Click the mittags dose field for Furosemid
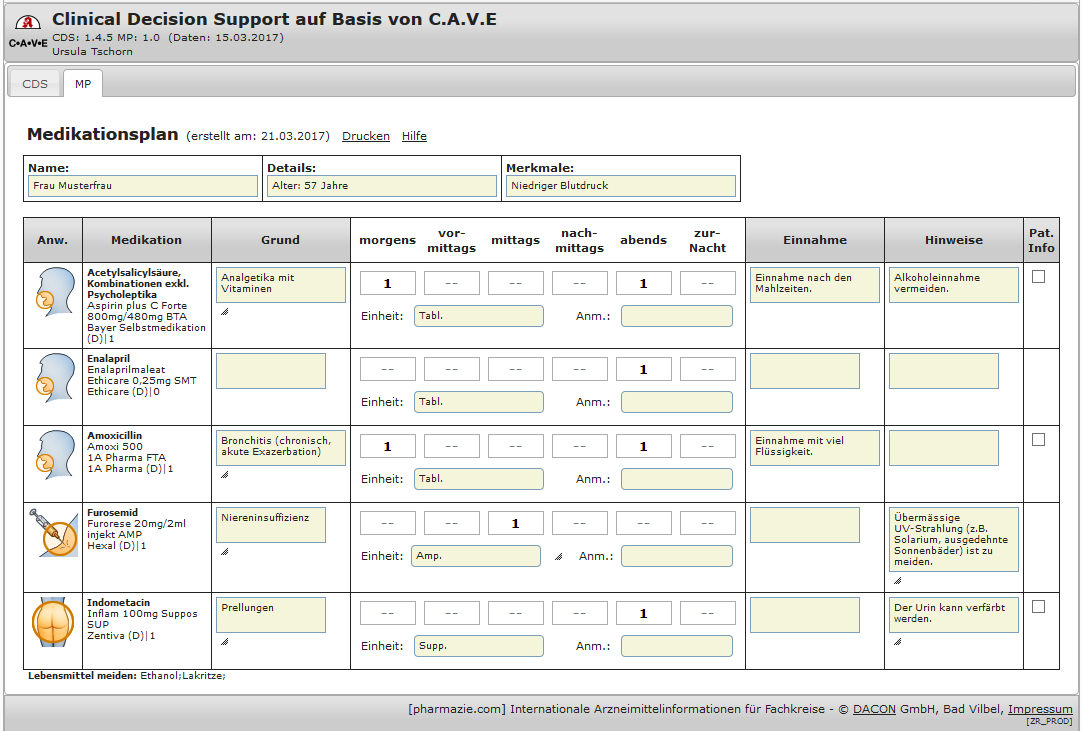Viewport: 1082px width, 731px height. click(x=515, y=523)
